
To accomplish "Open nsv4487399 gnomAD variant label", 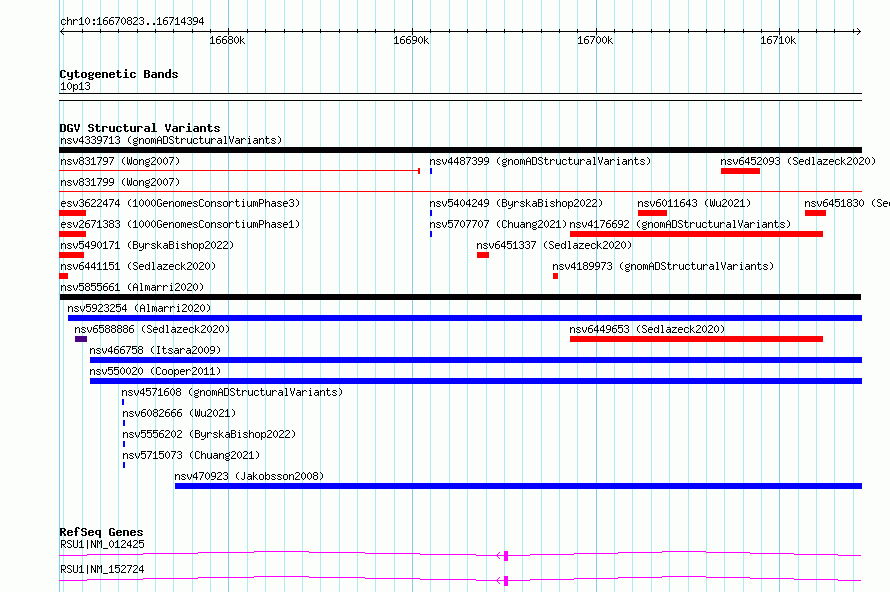I will [540, 161].
